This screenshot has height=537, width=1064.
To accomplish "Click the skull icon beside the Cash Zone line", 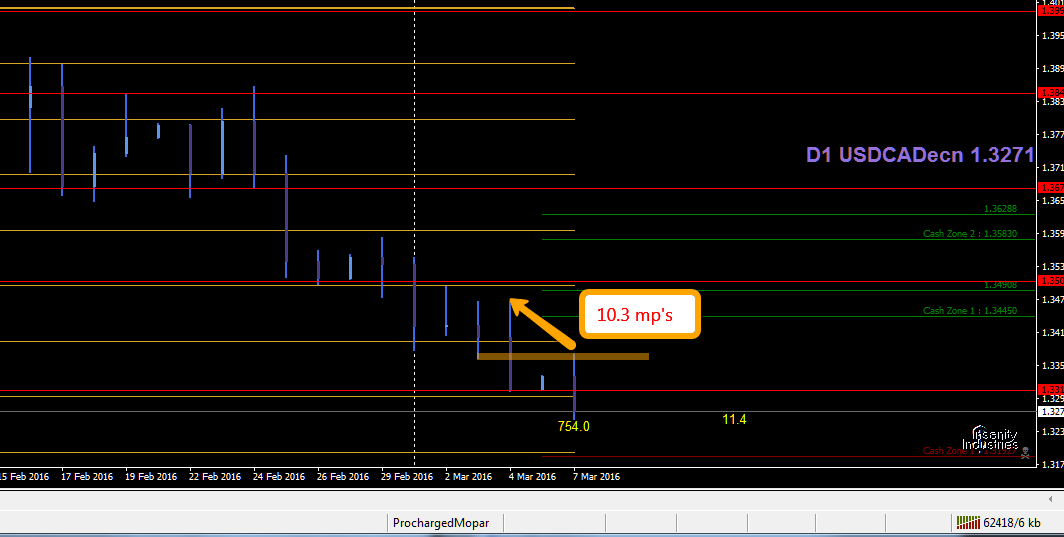I will click(x=1025, y=451).
